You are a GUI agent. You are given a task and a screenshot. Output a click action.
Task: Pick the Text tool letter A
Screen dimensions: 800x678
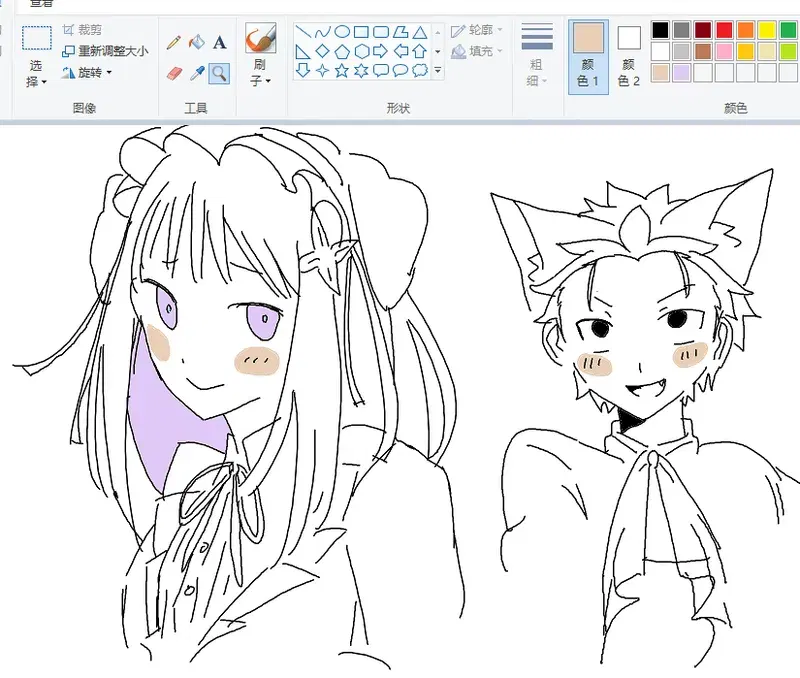tap(219, 42)
